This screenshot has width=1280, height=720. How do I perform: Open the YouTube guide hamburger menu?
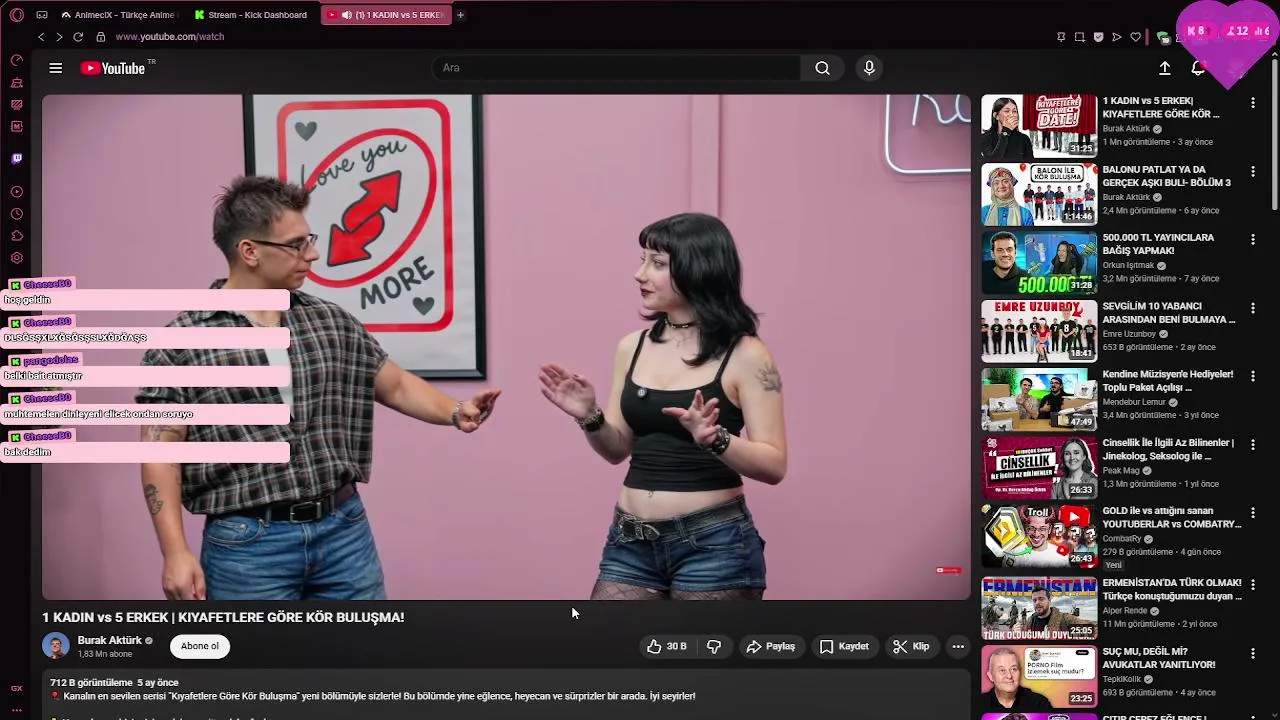click(x=56, y=68)
